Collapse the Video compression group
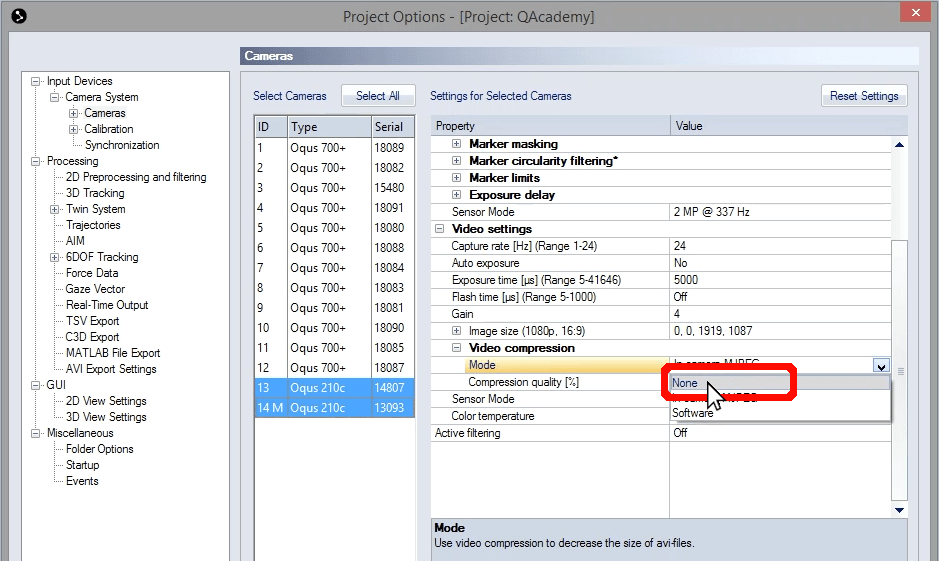The image size is (939, 561). pos(456,347)
